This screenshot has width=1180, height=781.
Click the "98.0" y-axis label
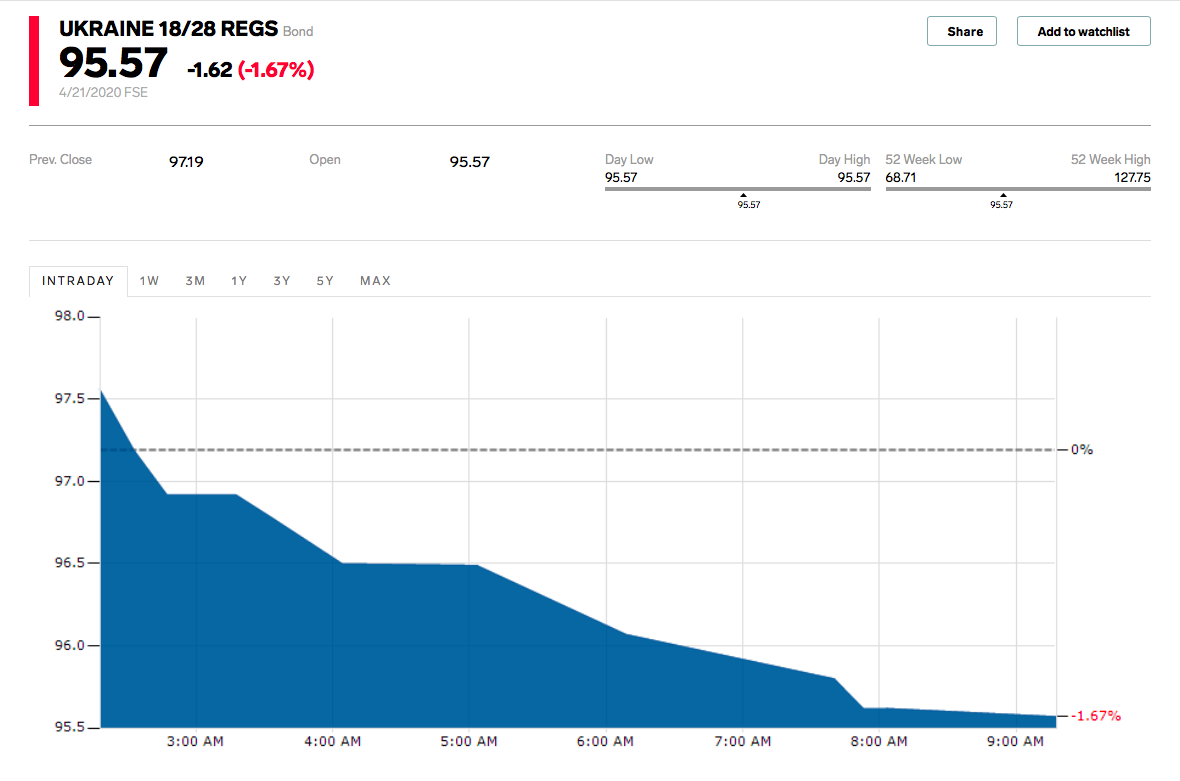pos(69,316)
